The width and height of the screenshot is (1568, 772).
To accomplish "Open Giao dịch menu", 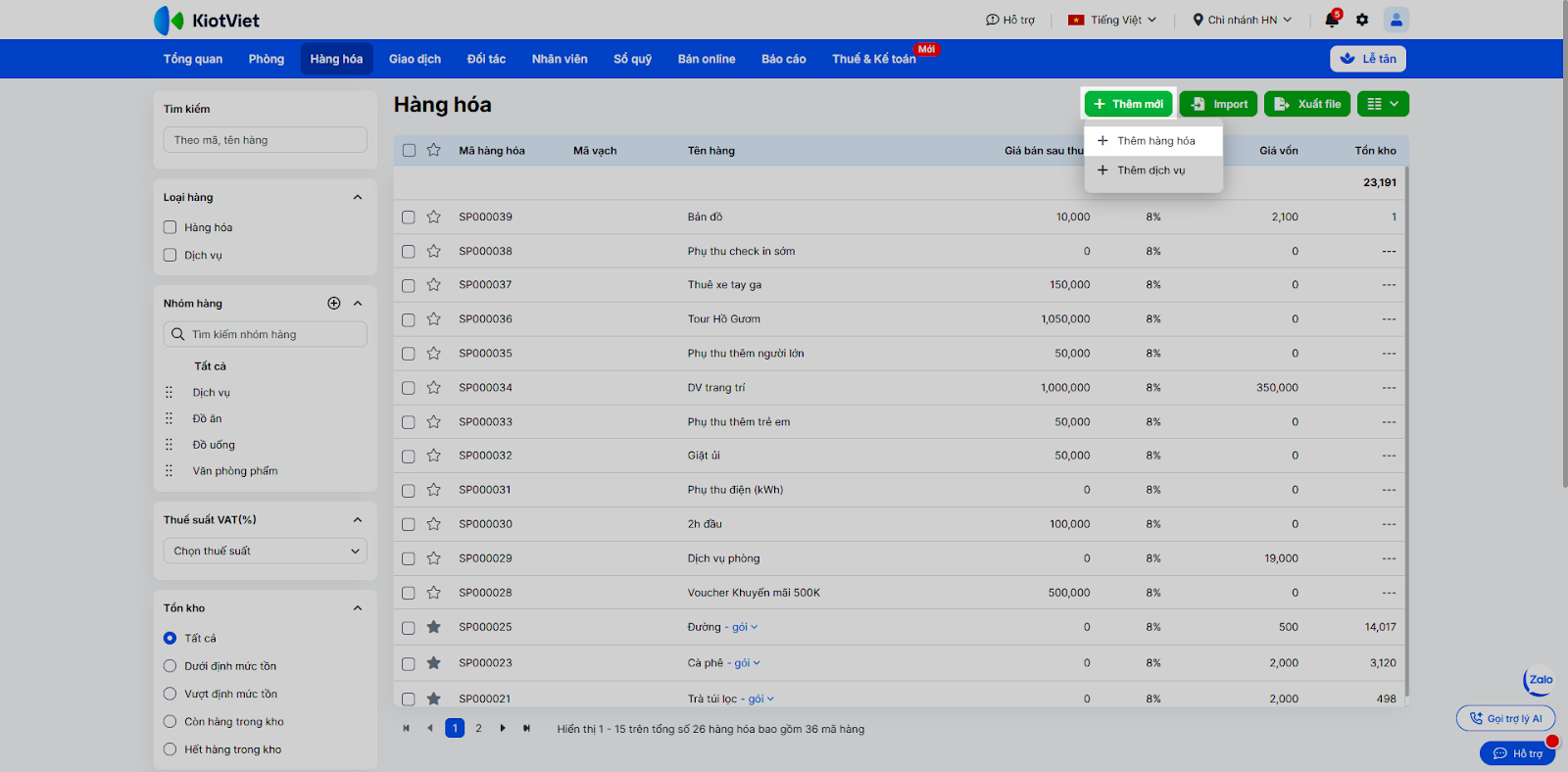I will (x=415, y=59).
